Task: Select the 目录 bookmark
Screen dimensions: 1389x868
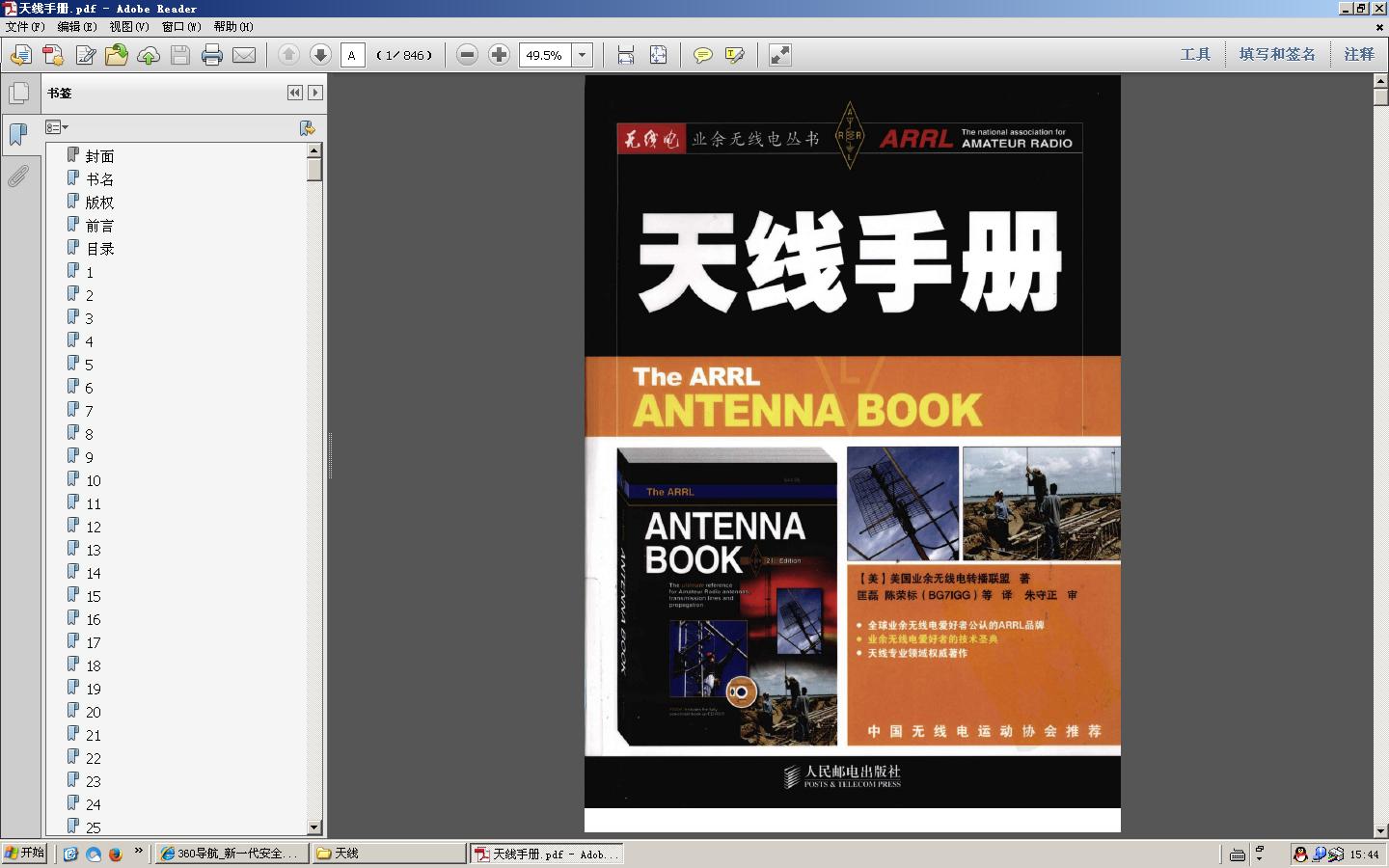Action: (x=99, y=249)
